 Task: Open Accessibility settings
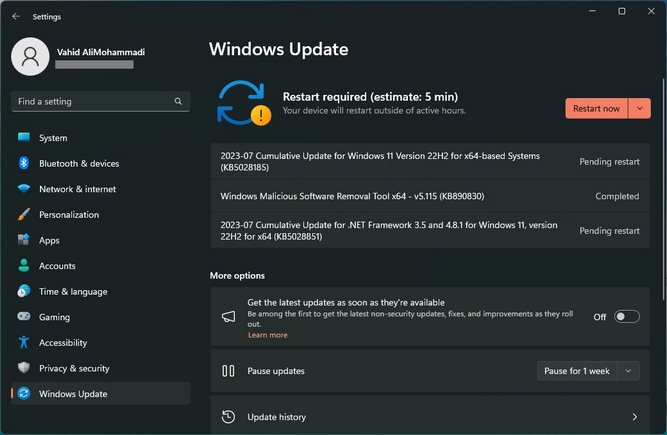tap(100, 342)
